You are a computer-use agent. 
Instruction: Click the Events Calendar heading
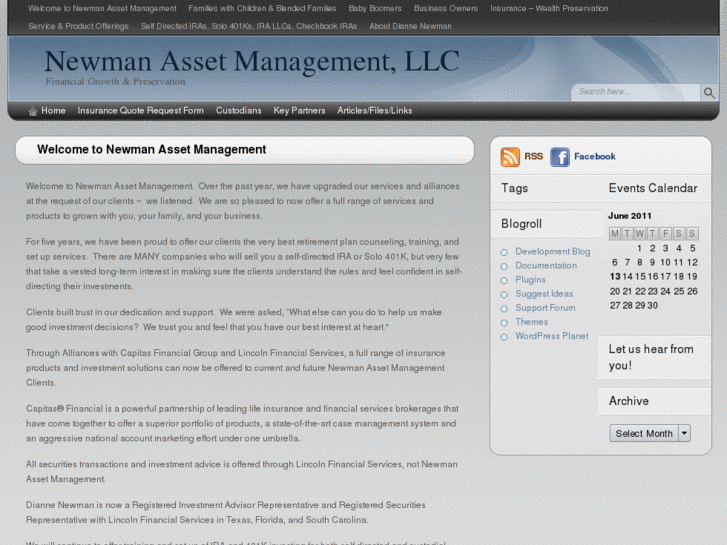pyautogui.click(x=653, y=188)
